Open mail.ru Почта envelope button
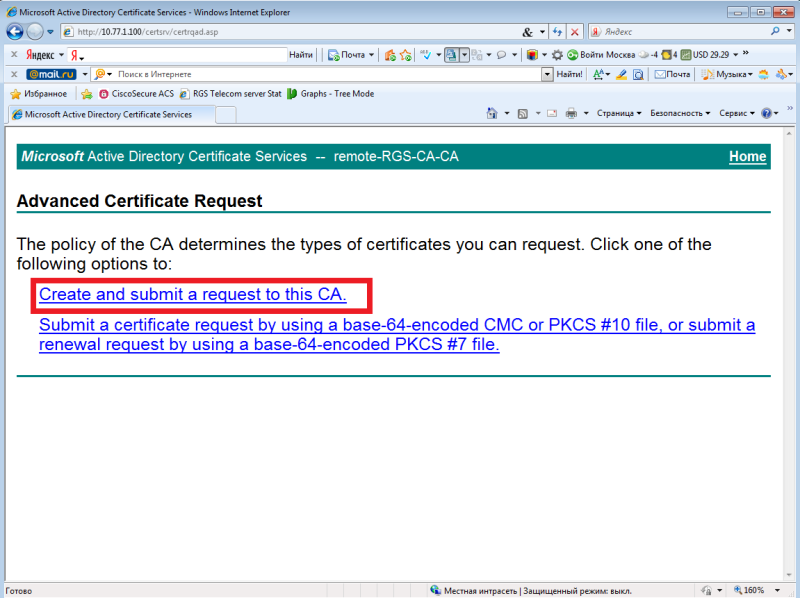Viewport: 800px width, 598px height. 672,74
